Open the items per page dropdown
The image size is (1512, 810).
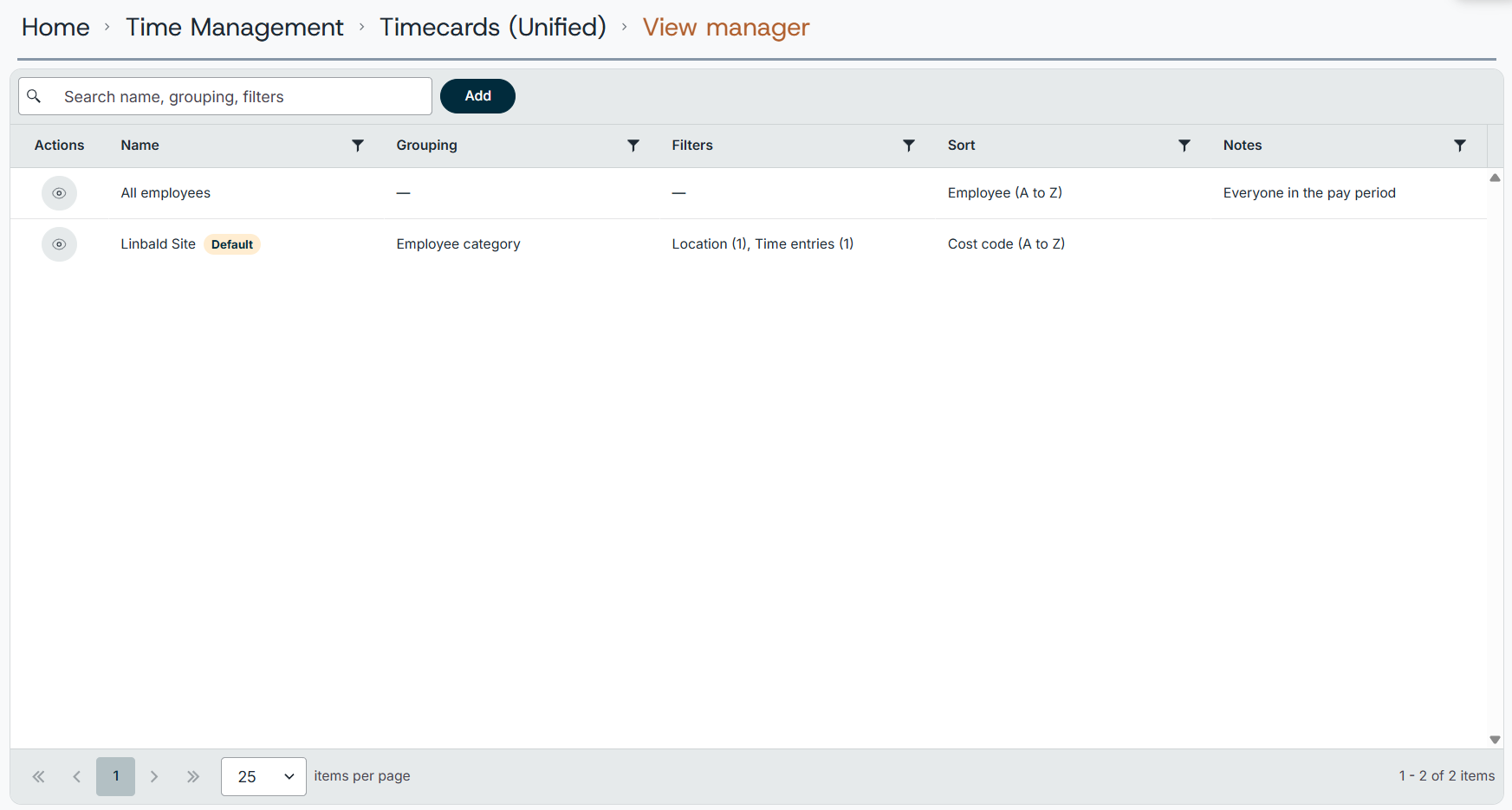(x=263, y=776)
